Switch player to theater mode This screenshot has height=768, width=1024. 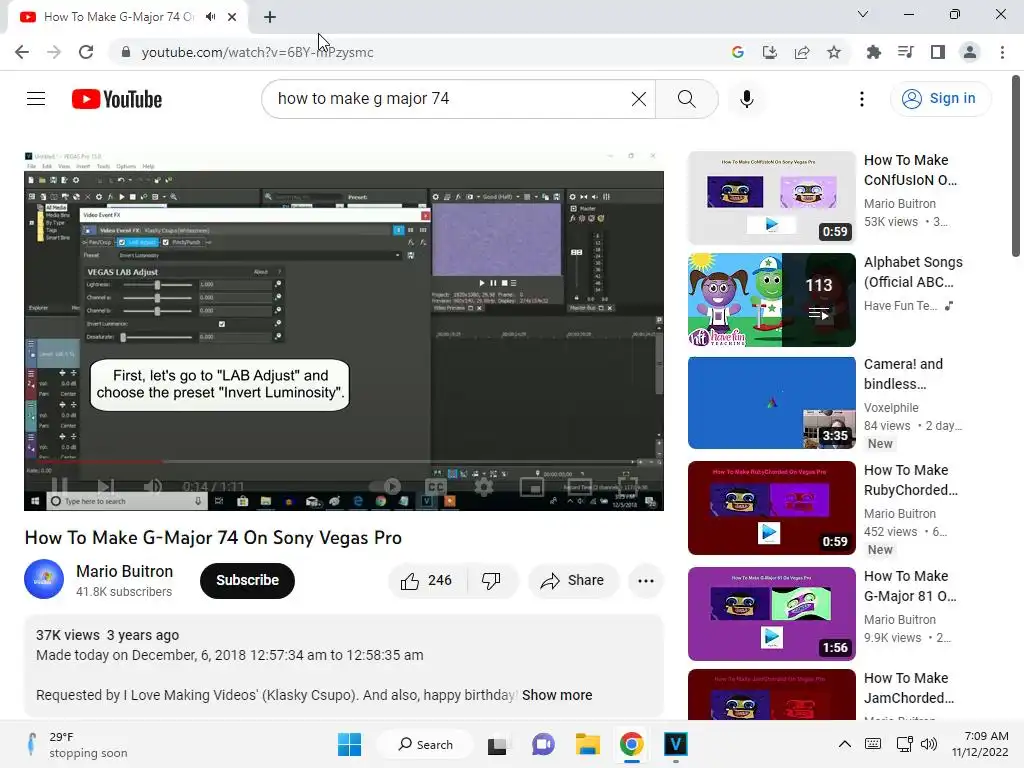(579, 487)
